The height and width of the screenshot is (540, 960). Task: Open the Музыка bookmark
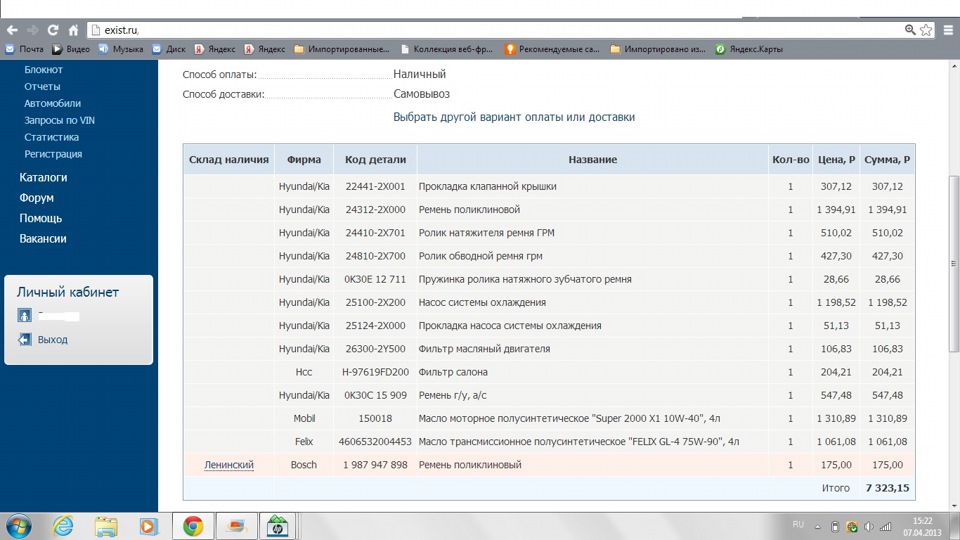tap(121, 49)
